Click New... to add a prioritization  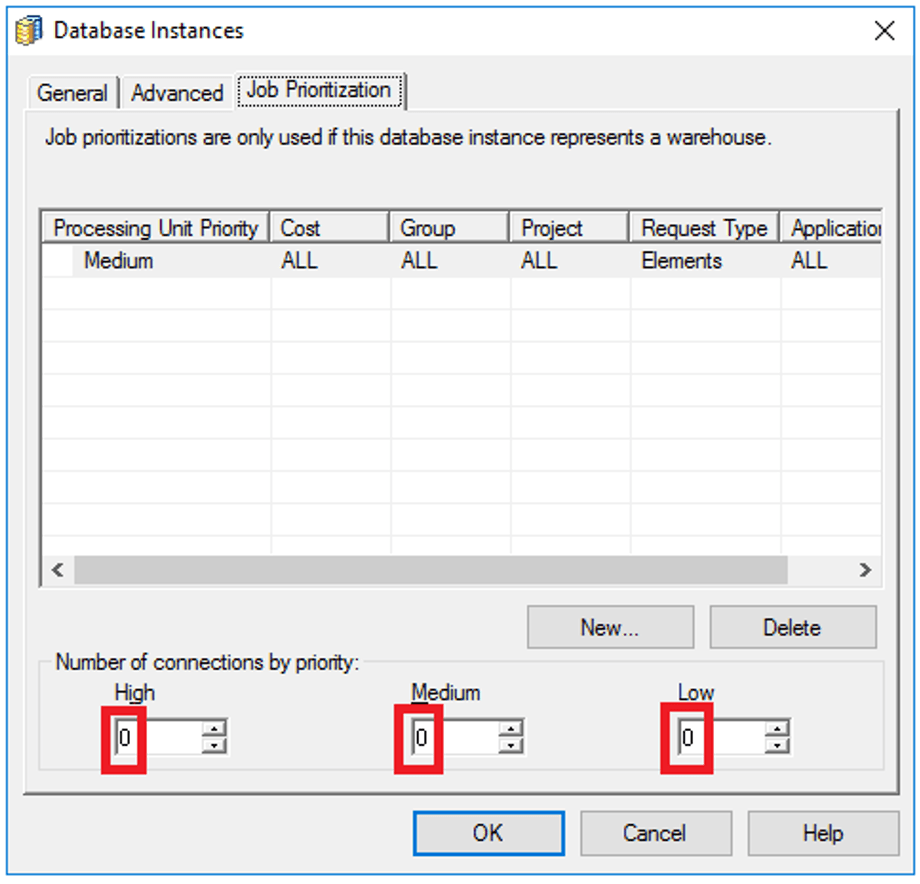tap(610, 628)
